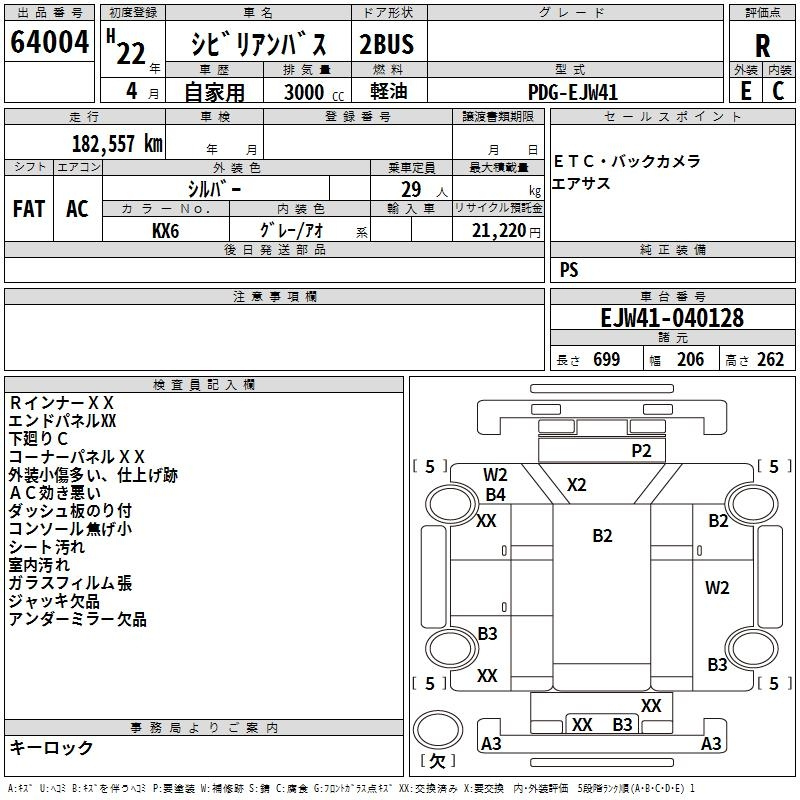Select the note アンダーミラー欠品
Viewport: 800px width, 800px height.
tap(78, 619)
